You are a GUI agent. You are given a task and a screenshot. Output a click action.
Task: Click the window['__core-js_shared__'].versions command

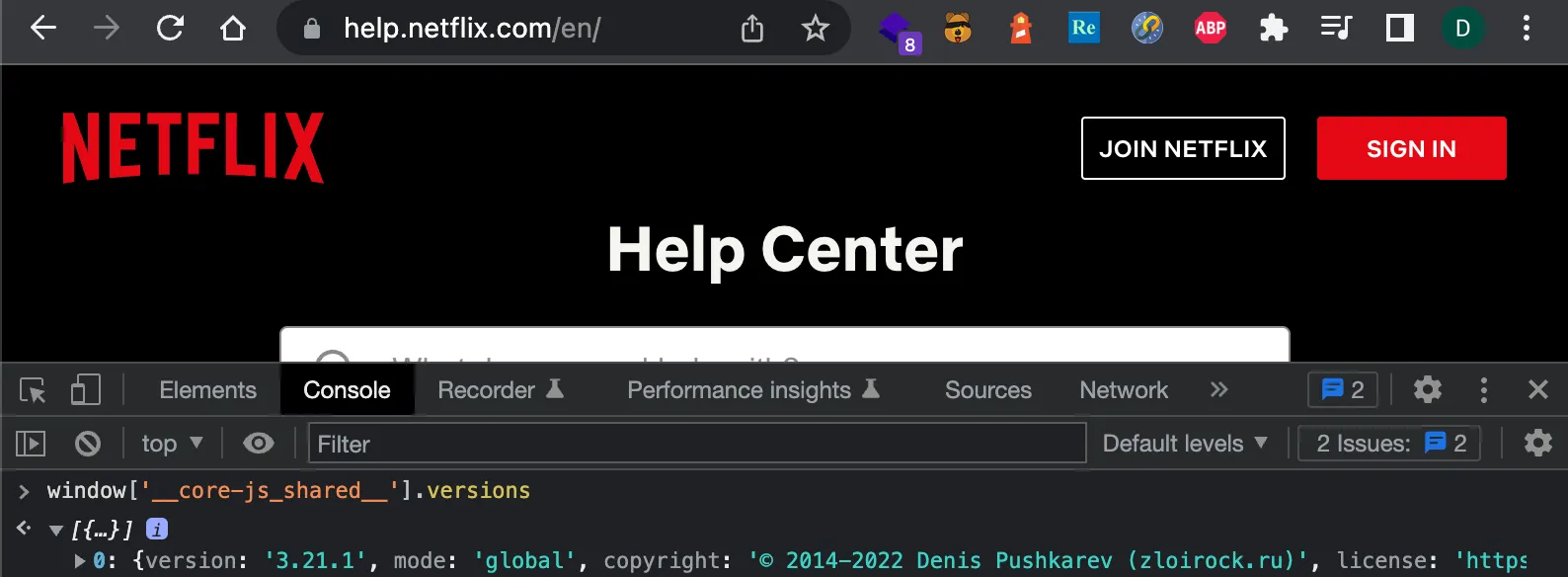[x=288, y=491]
